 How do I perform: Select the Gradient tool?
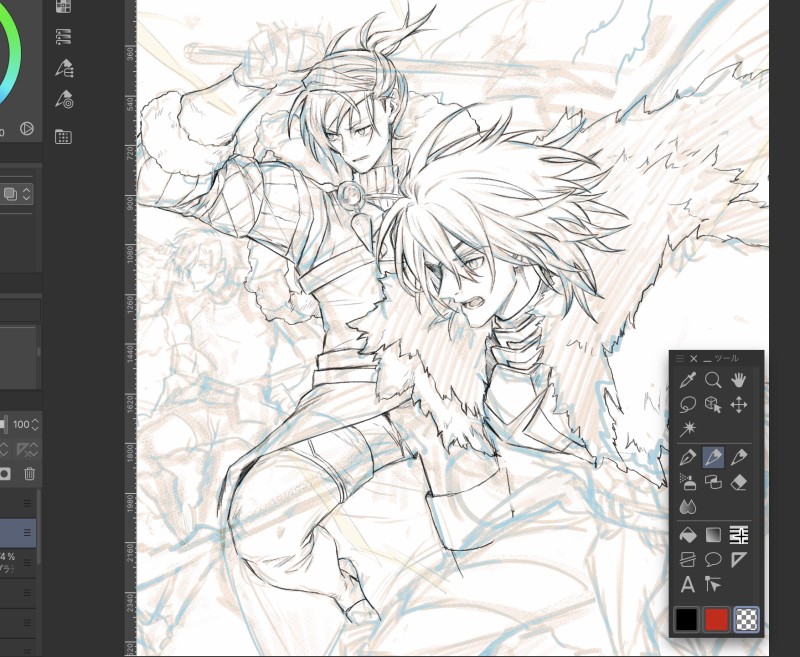[x=713, y=535]
